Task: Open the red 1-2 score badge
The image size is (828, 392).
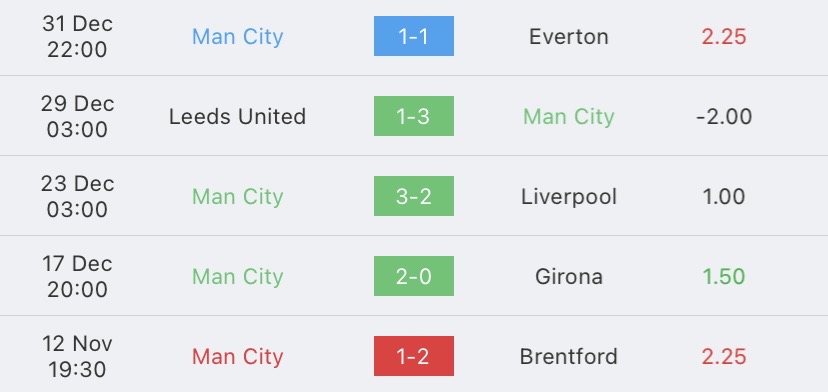Action: pos(413,356)
